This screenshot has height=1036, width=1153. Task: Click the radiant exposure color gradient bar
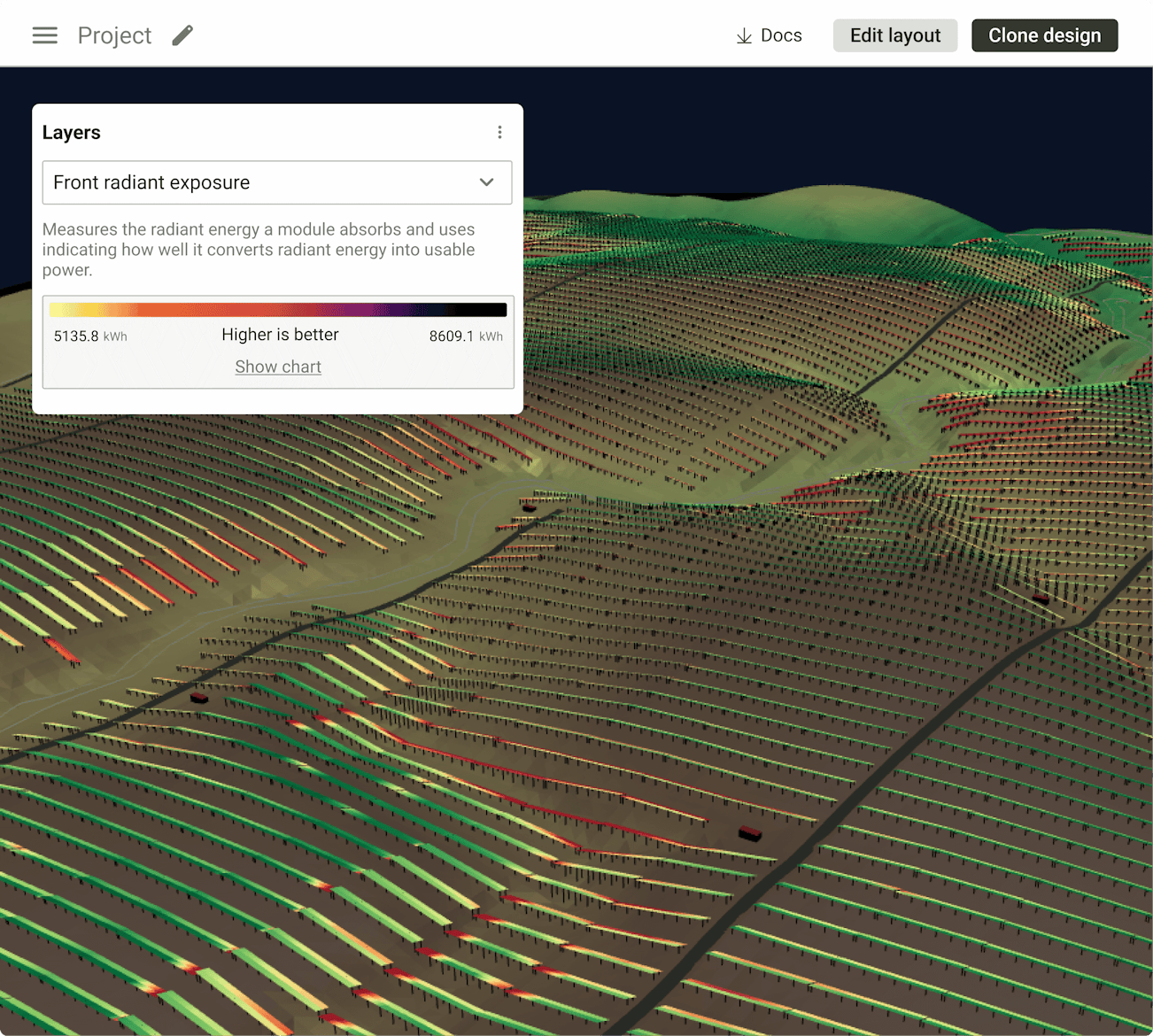point(278,309)
